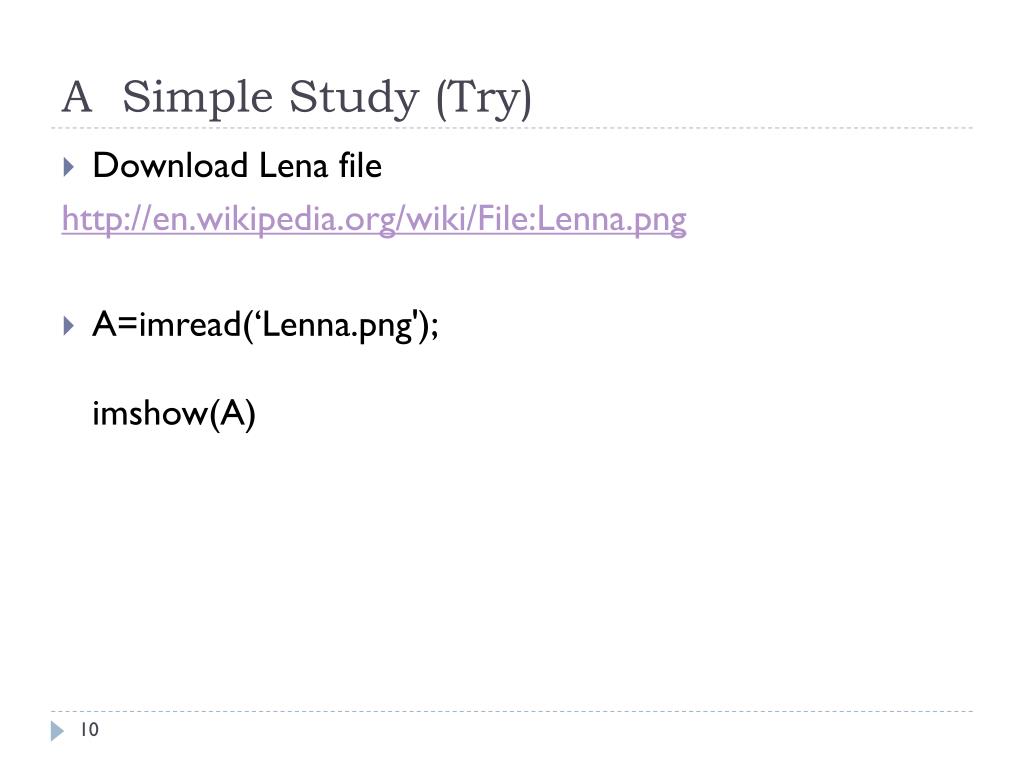Click File:Lenna.png portion of the URL

click(582, 218)
